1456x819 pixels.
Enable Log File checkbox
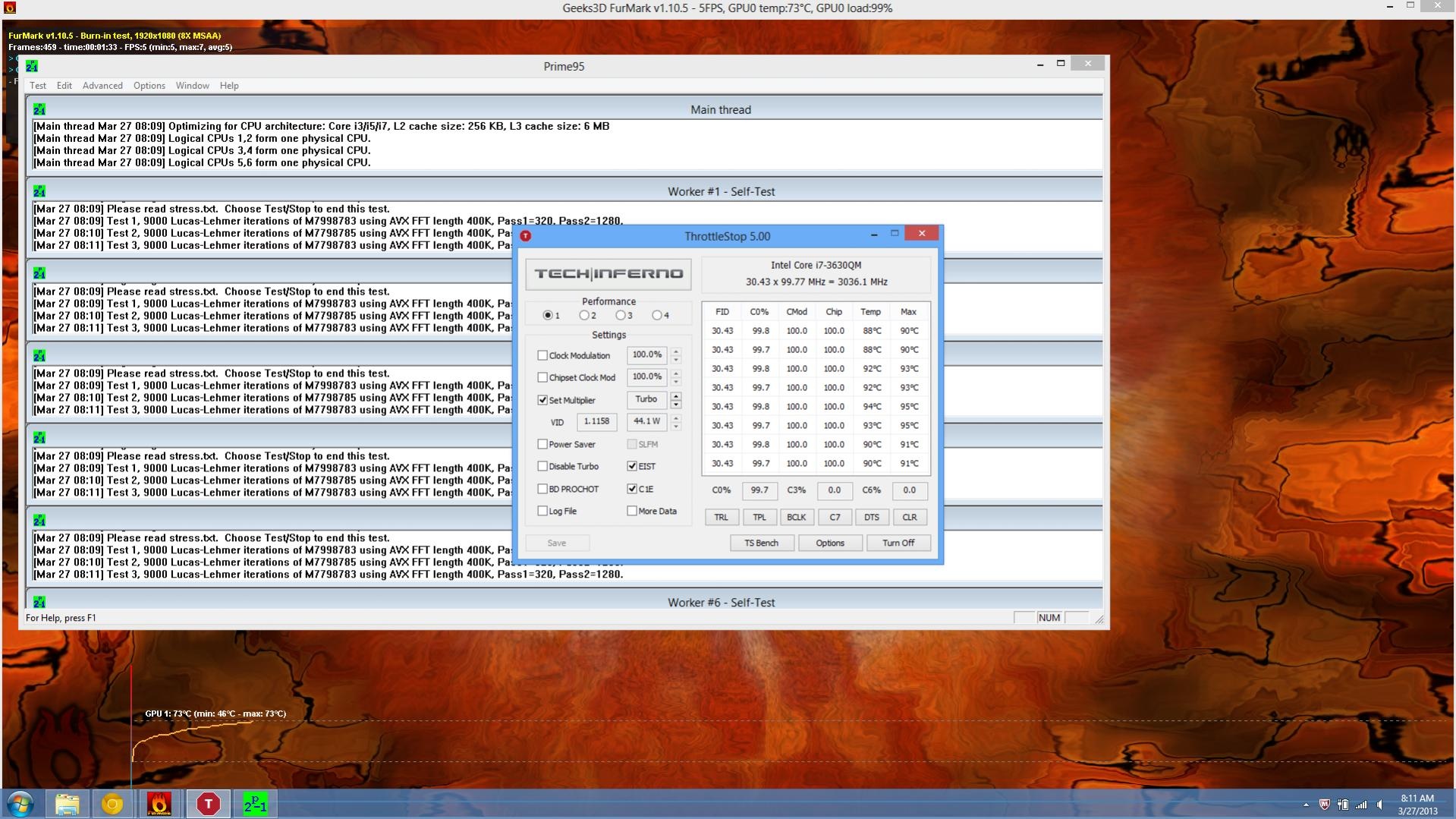542,511
